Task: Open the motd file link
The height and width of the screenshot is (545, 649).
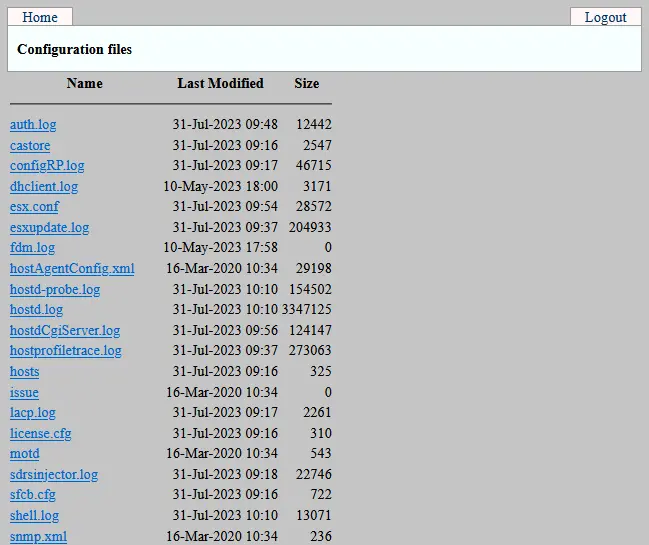Action: 25,454
